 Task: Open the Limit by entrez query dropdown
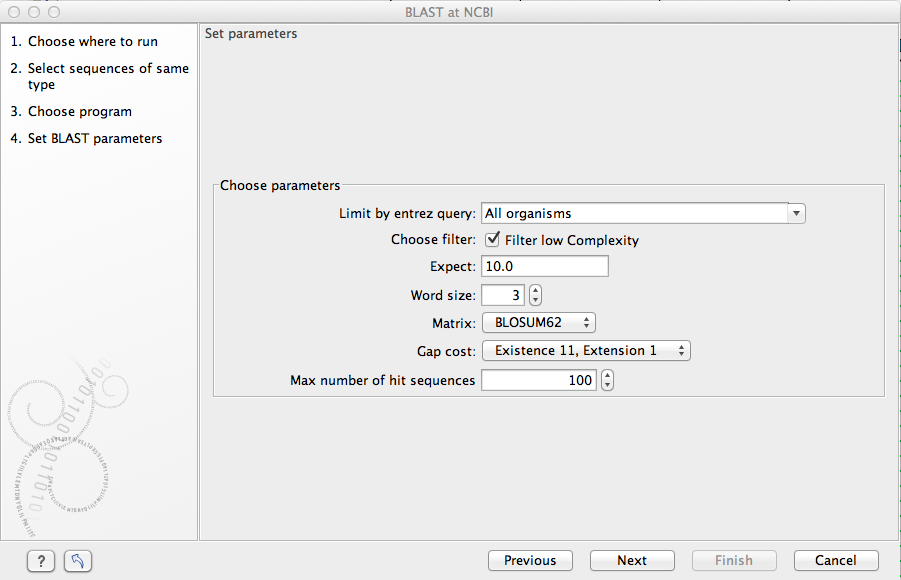[x=796, y=213]
